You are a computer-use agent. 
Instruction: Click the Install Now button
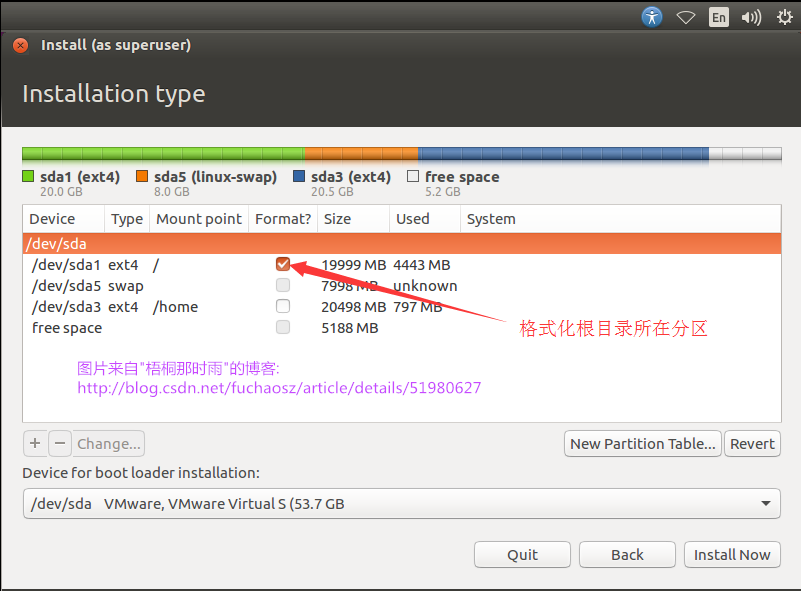(732, 554)
